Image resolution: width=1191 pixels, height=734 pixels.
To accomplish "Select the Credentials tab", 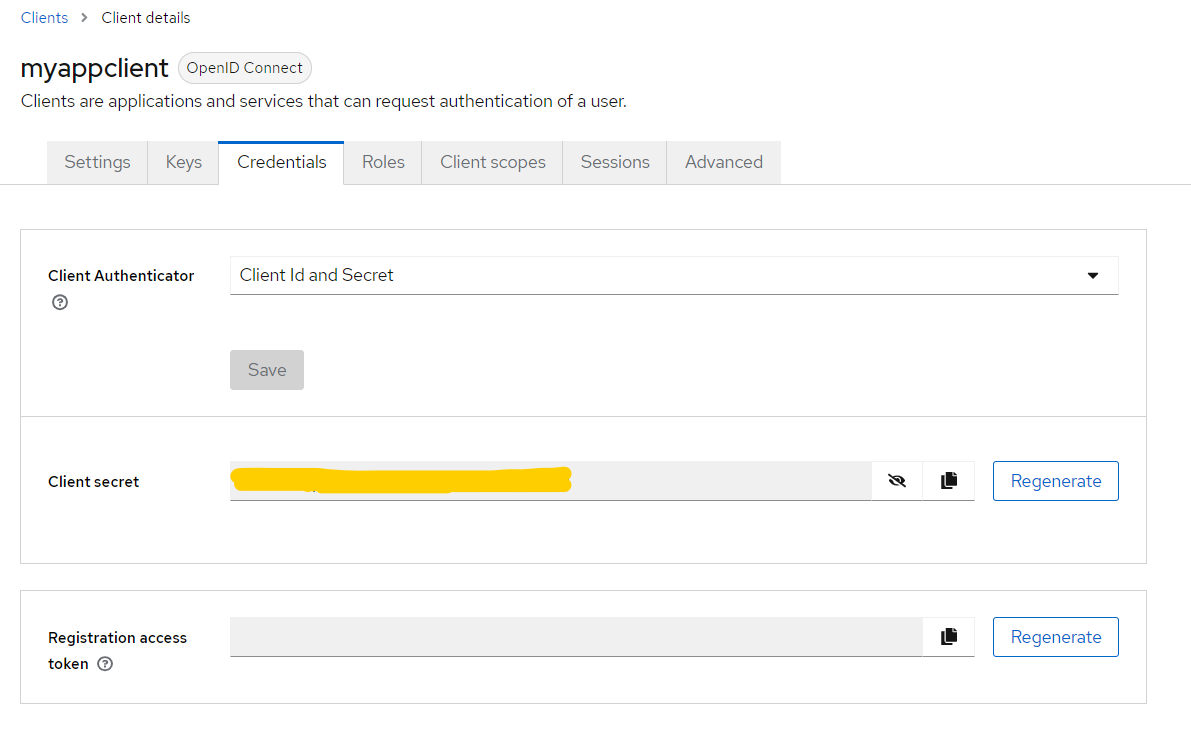I will click(281, 162).
